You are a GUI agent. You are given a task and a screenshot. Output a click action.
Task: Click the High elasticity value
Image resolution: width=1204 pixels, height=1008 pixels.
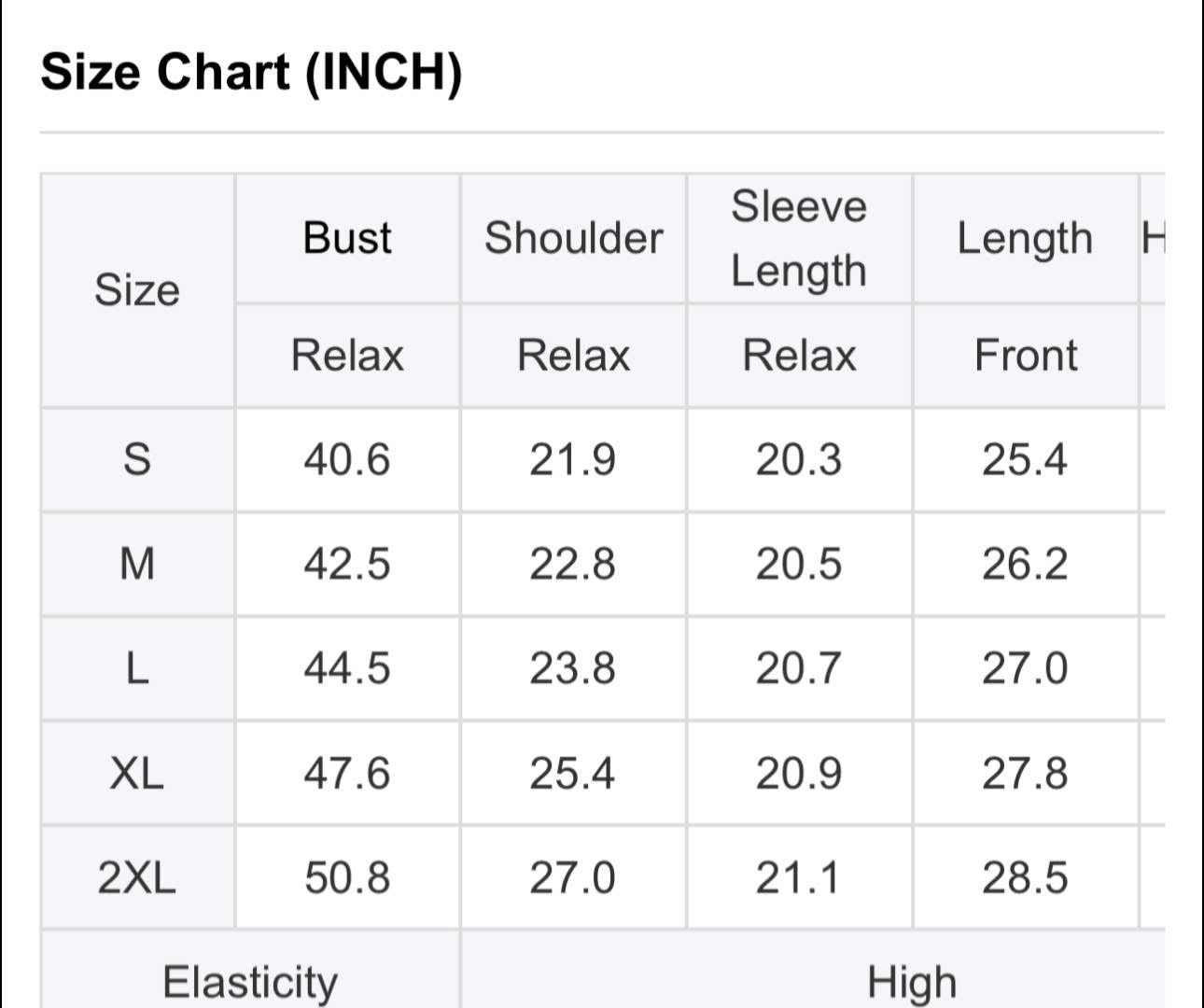[x=912, y=982]
